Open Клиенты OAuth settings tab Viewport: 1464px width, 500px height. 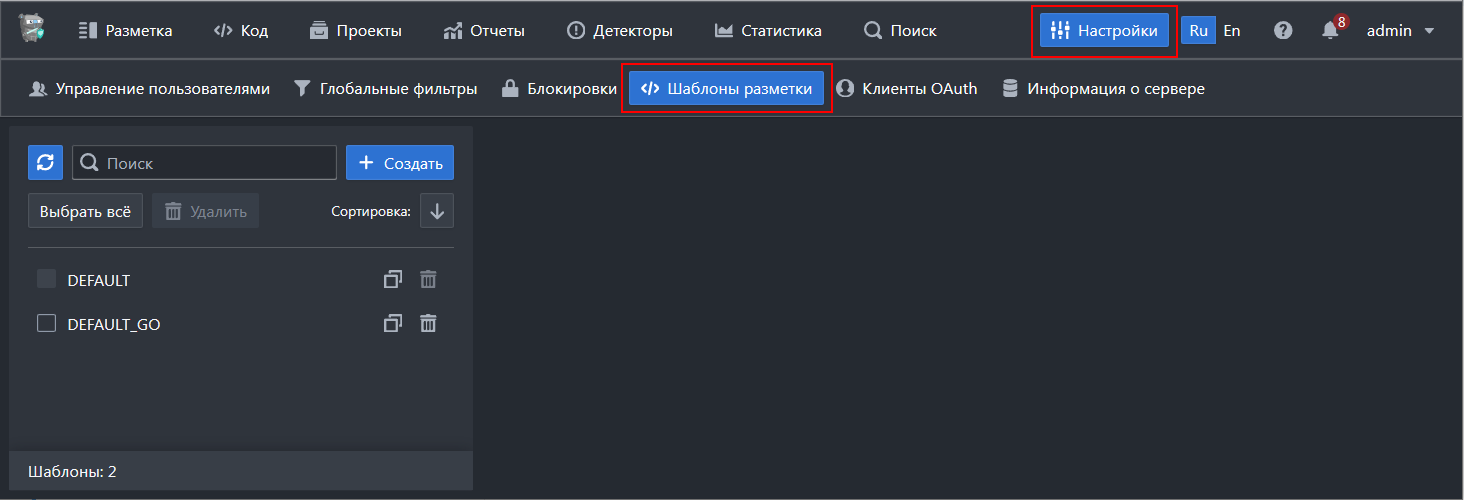[906, 89]
